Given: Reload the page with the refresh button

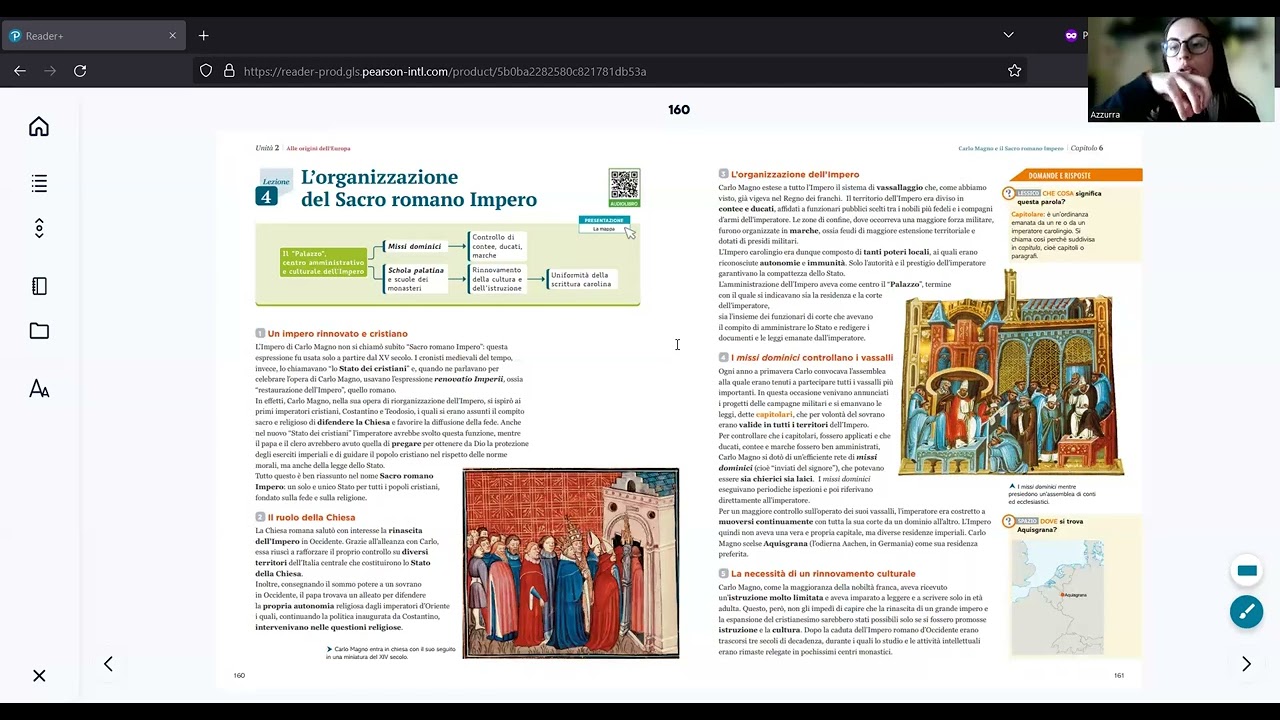Looking at the screenshot, I should [80, 71].
